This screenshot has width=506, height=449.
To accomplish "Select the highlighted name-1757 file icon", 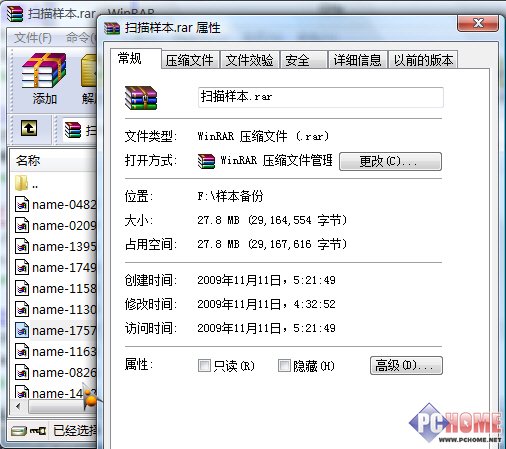I will pos(22,331).
